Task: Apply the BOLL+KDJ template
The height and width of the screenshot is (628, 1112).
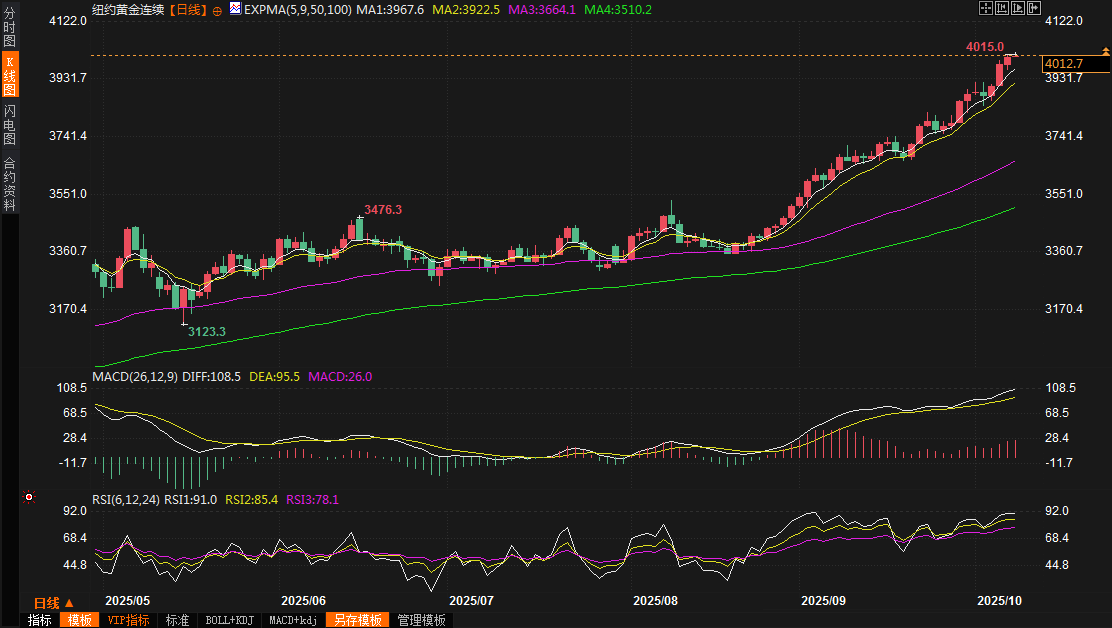Action: (x=229, y=620)
